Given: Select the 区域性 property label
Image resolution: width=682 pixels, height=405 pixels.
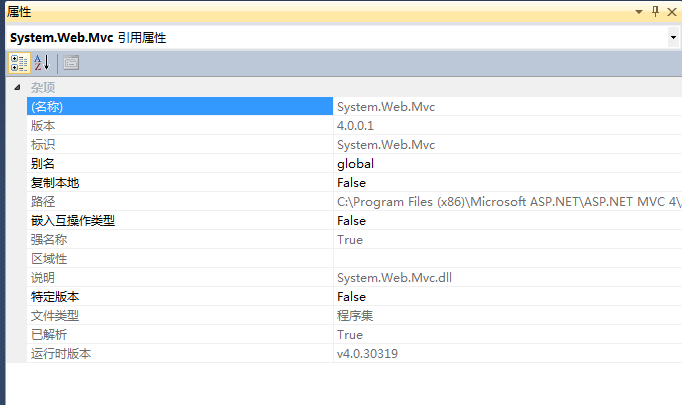Looking at the screenshot, I should (49, 259).
